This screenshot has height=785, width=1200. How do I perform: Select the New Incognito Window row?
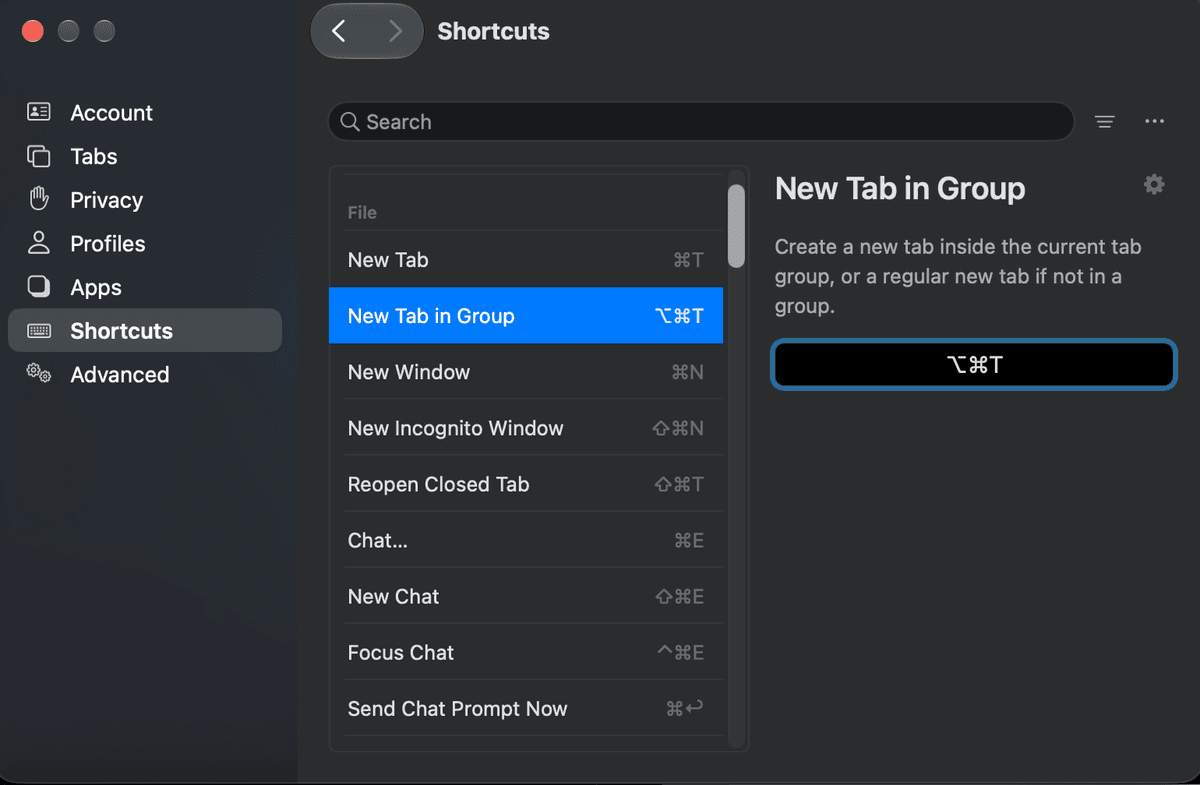(x=526, y=428)
